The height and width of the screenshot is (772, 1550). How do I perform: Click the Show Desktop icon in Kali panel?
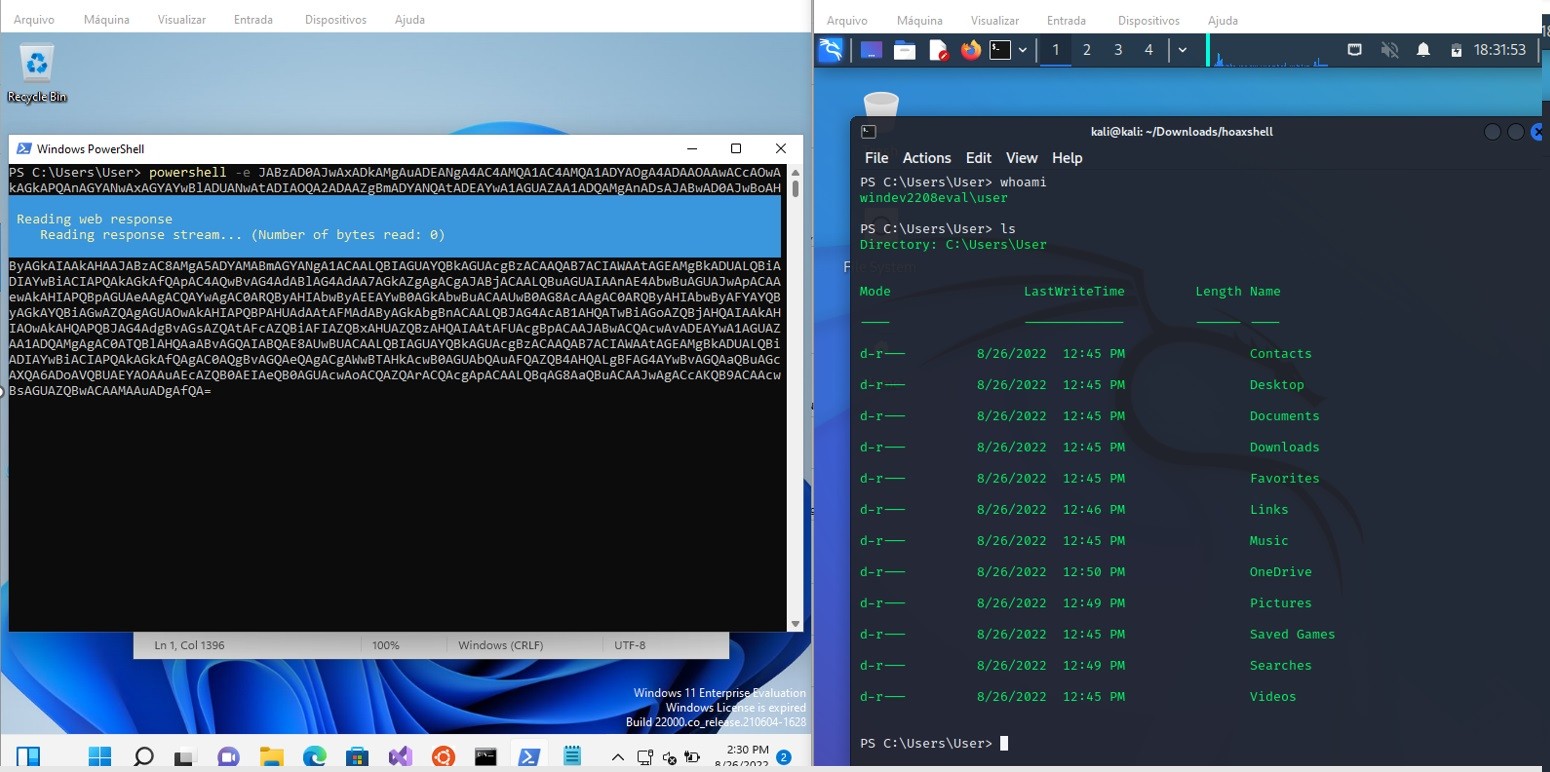click(871, 50)
